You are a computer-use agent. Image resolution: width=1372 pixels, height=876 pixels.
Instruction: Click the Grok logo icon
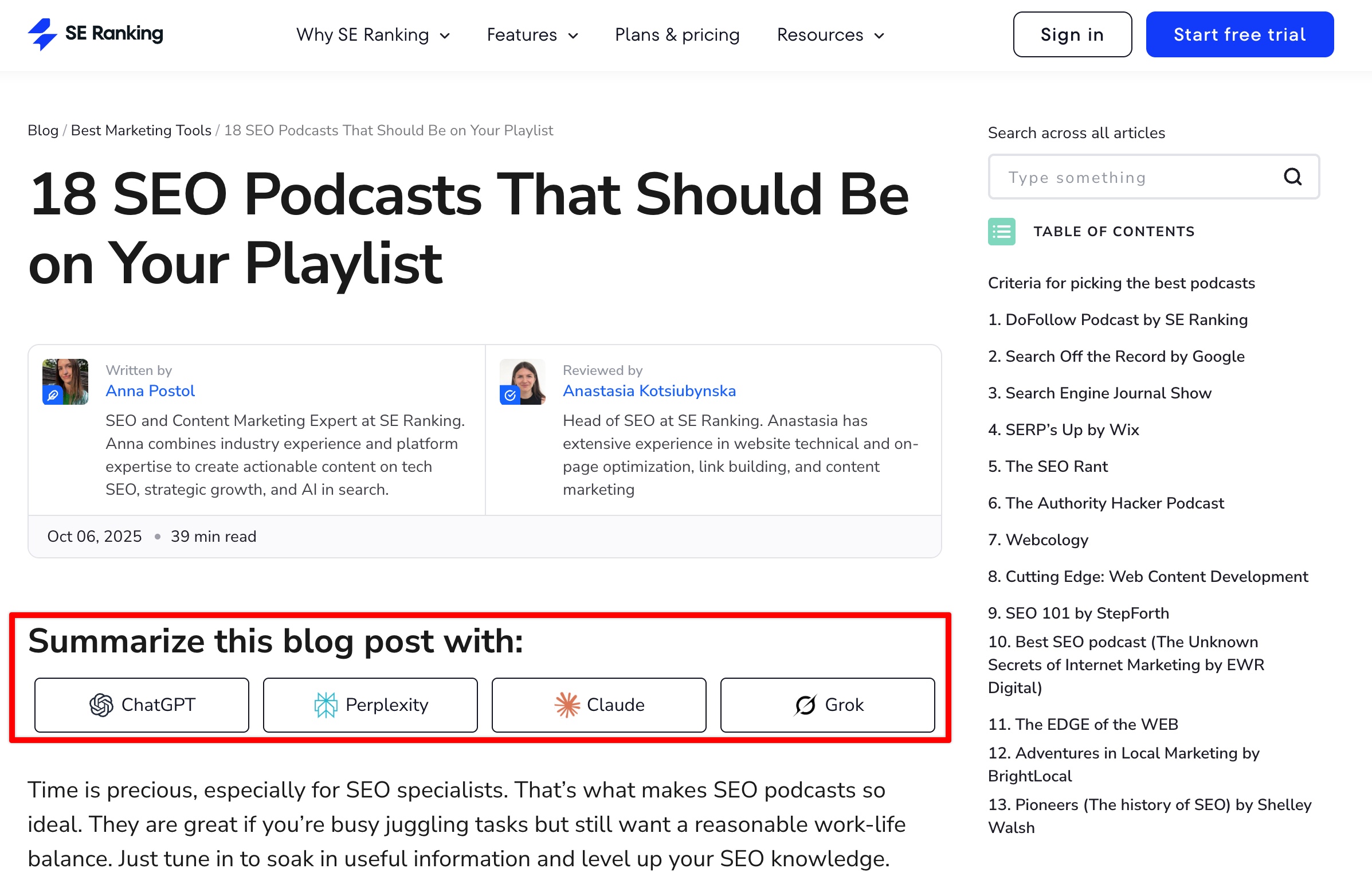(x=805, y=705)
